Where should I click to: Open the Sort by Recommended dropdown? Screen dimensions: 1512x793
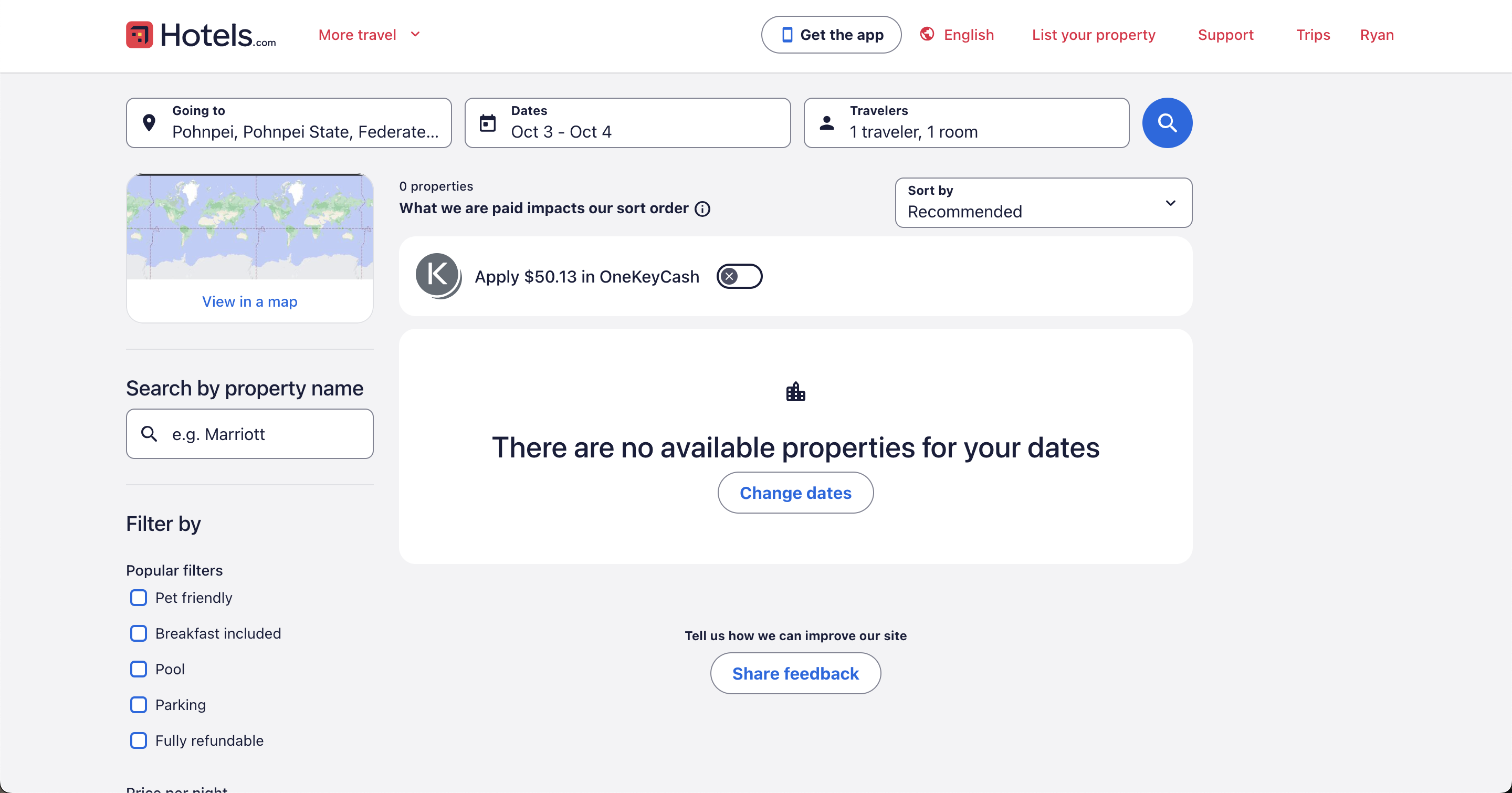click(x=1043, y=203)
